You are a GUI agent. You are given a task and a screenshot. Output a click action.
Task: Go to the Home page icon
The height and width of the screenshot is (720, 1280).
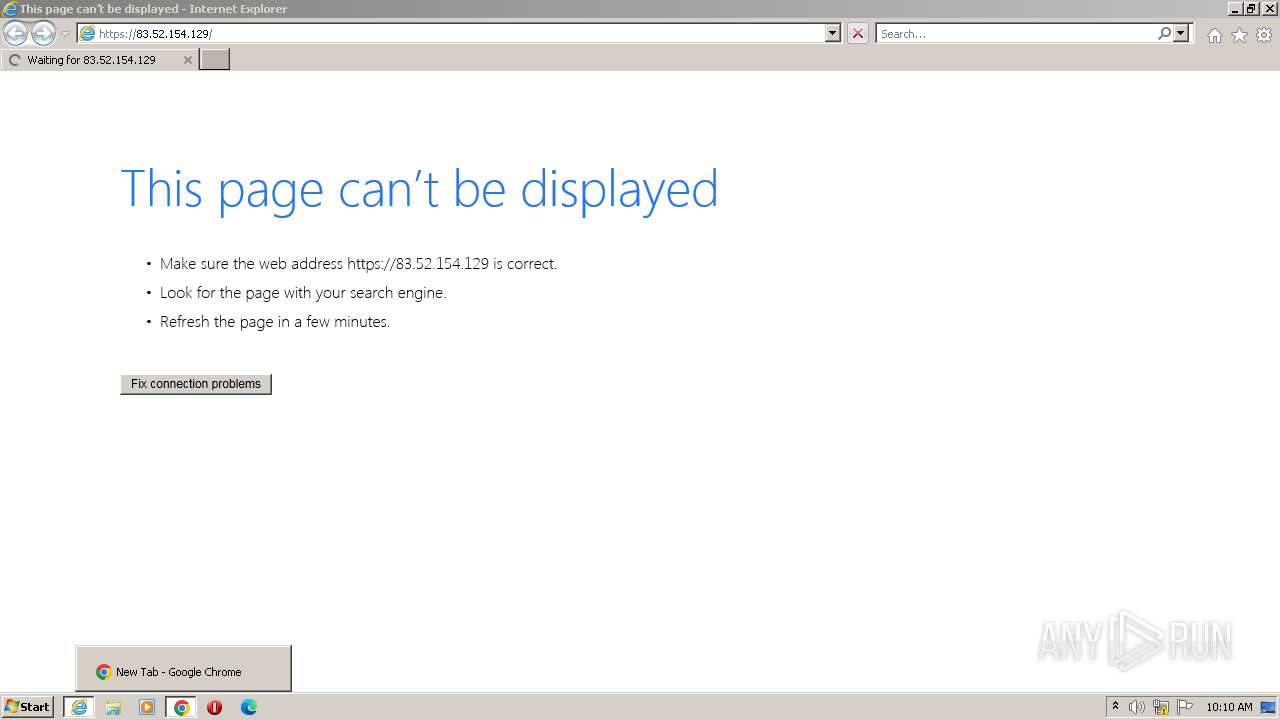[x=1214, y=35]
